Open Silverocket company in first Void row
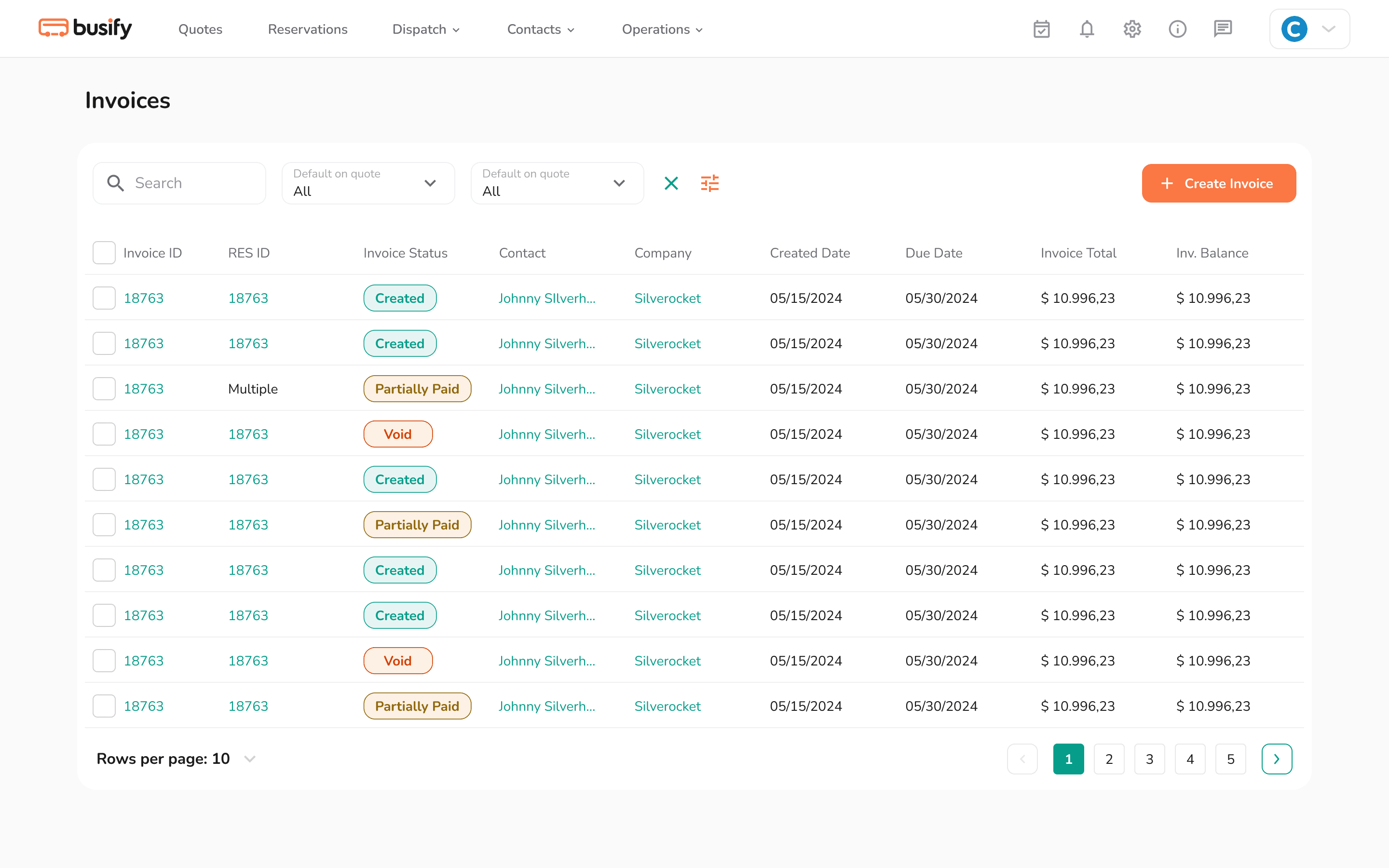Image resolution: width=1389 pixels, height=868 pixels. click(x=667, y=434)
